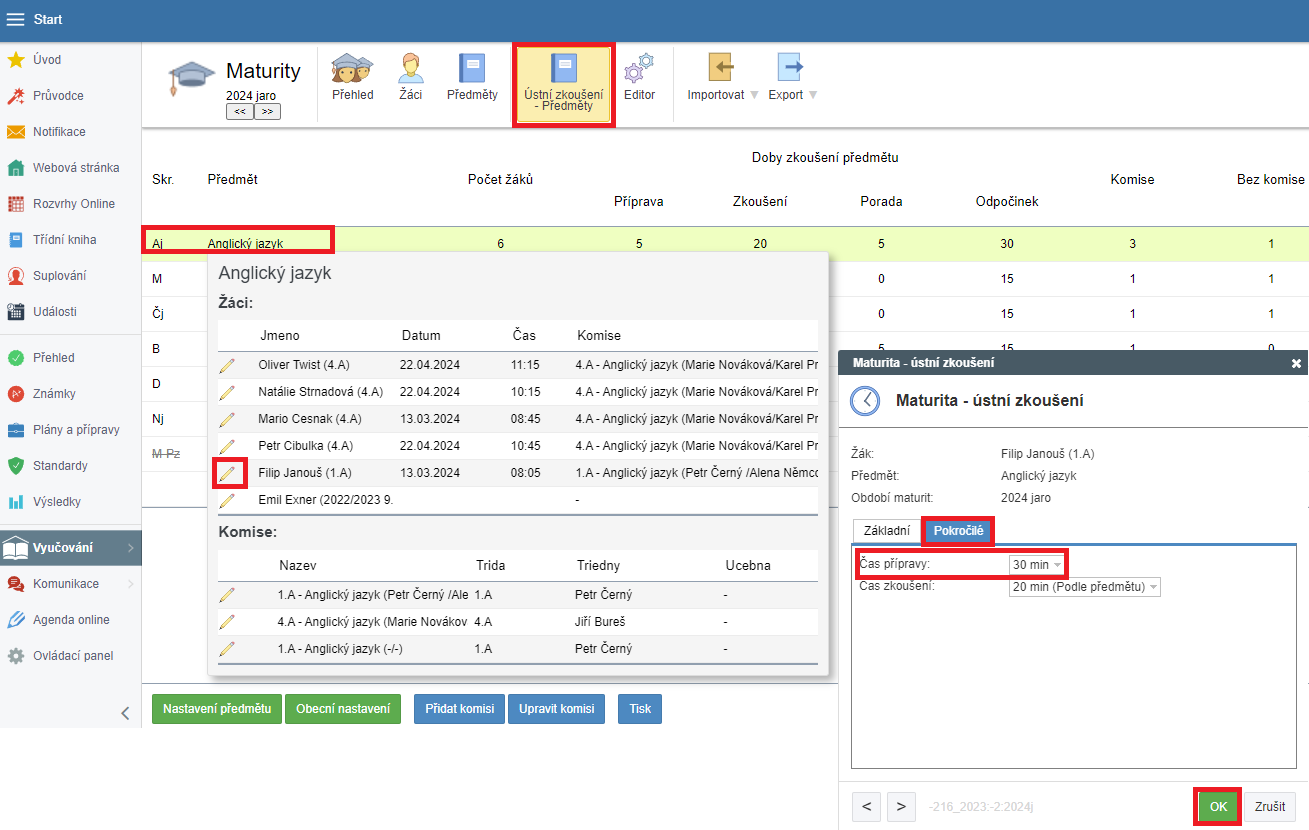This screenshot has width=1309, height=830.
Task: Go to the next student with > button
Action: pos(901,806)
